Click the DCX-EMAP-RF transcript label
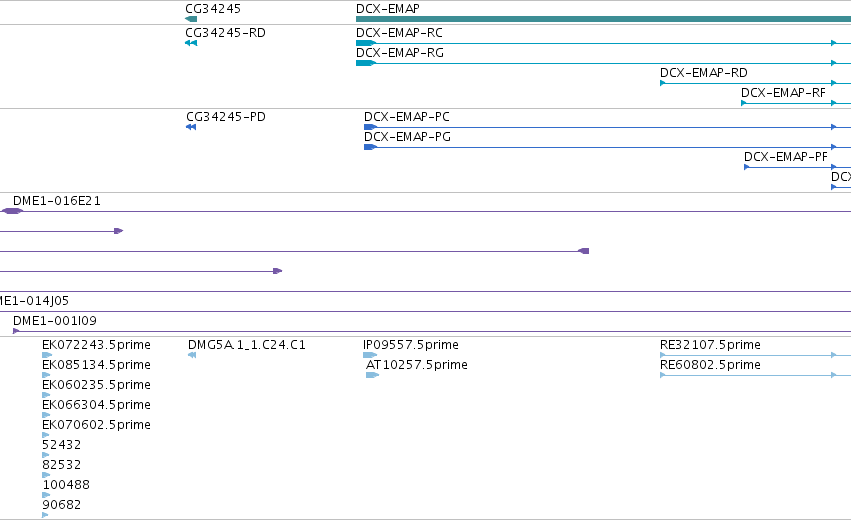This screenshot has width=851, height=520. 783,93
